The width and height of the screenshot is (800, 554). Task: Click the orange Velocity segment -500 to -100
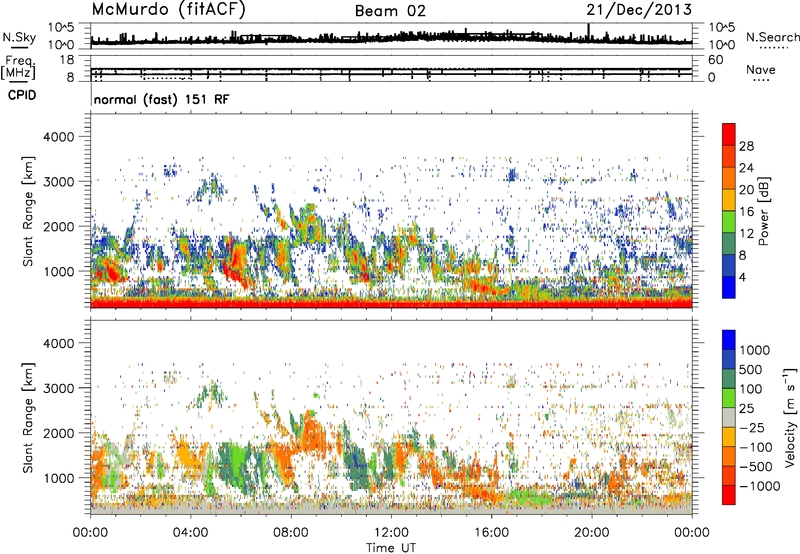729,456
